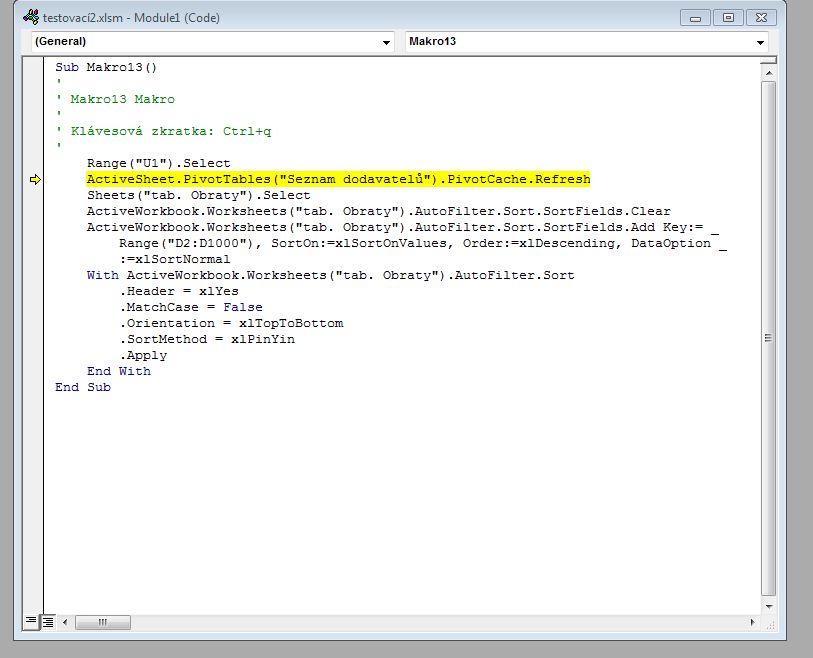Click the vertical scrollbar up arrow
The image size is (813, 658).
click(768, 73)
